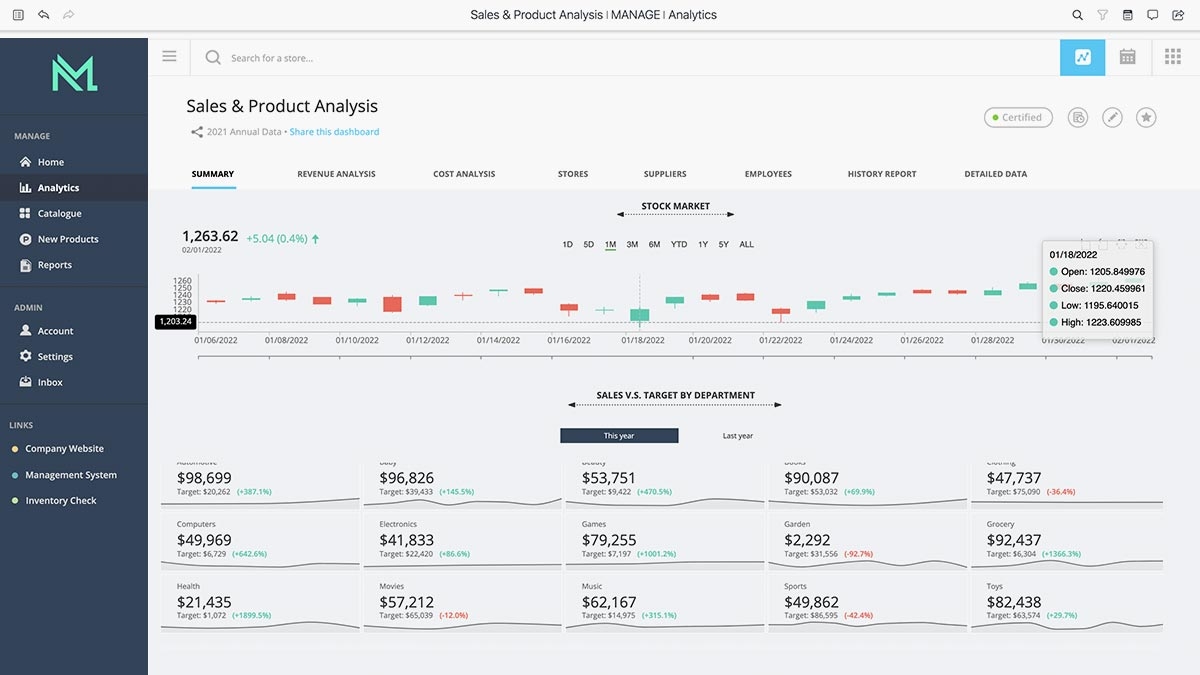Click the grid apps icon
The width and height of the screenshot is (1200, 675).
(1173, 57)
